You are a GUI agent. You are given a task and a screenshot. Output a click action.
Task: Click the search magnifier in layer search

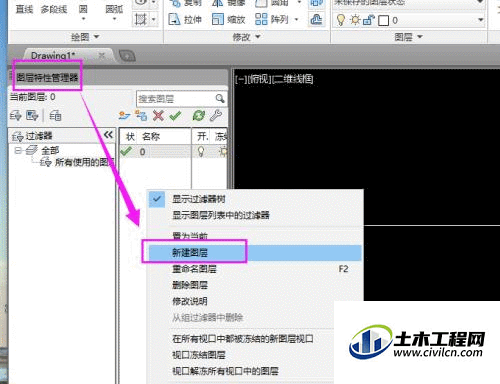[x=220, y=98]
